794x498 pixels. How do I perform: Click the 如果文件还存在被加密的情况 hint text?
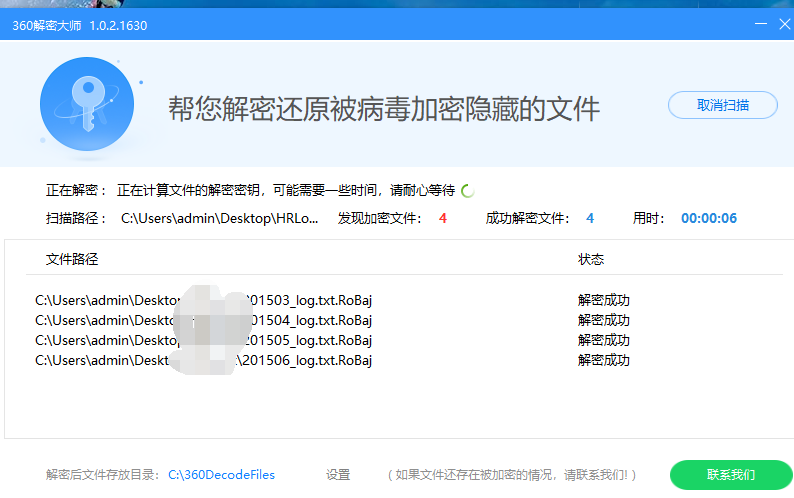click(x=511, y=475)
